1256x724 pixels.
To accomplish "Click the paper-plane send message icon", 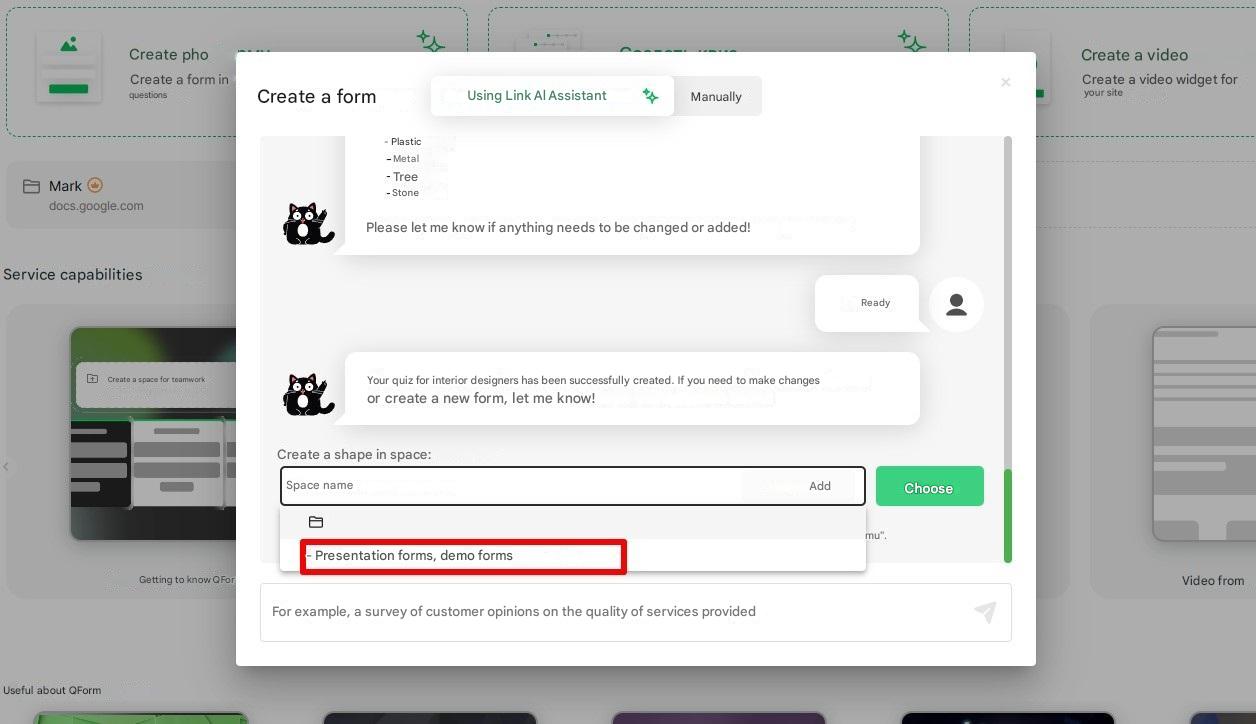I will (x=985, y=612).
